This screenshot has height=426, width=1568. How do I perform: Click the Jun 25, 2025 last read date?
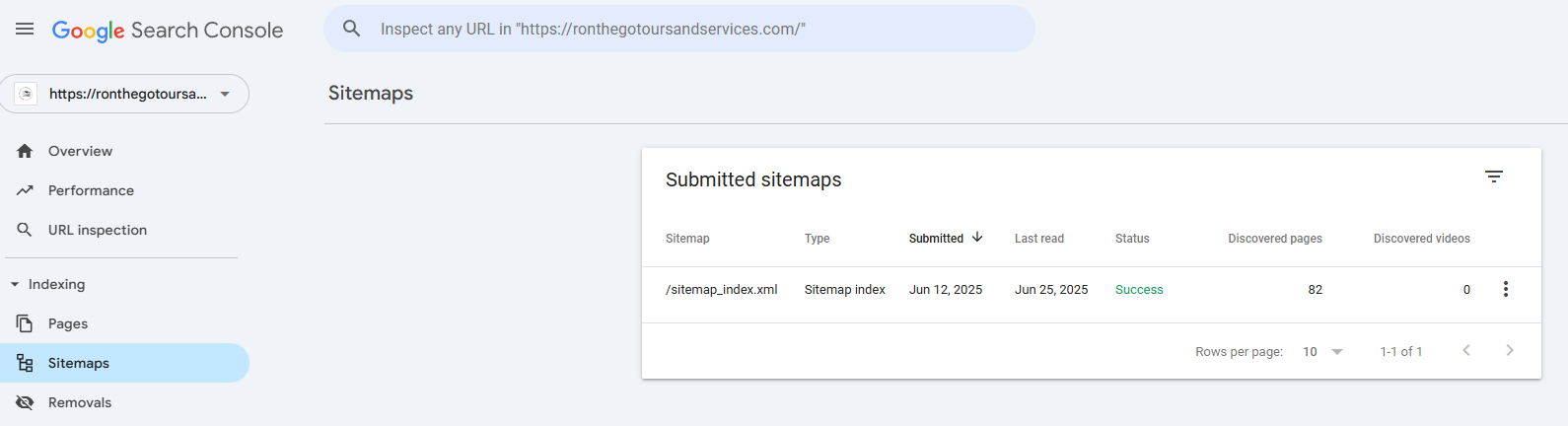click(x=1051, y=290)
